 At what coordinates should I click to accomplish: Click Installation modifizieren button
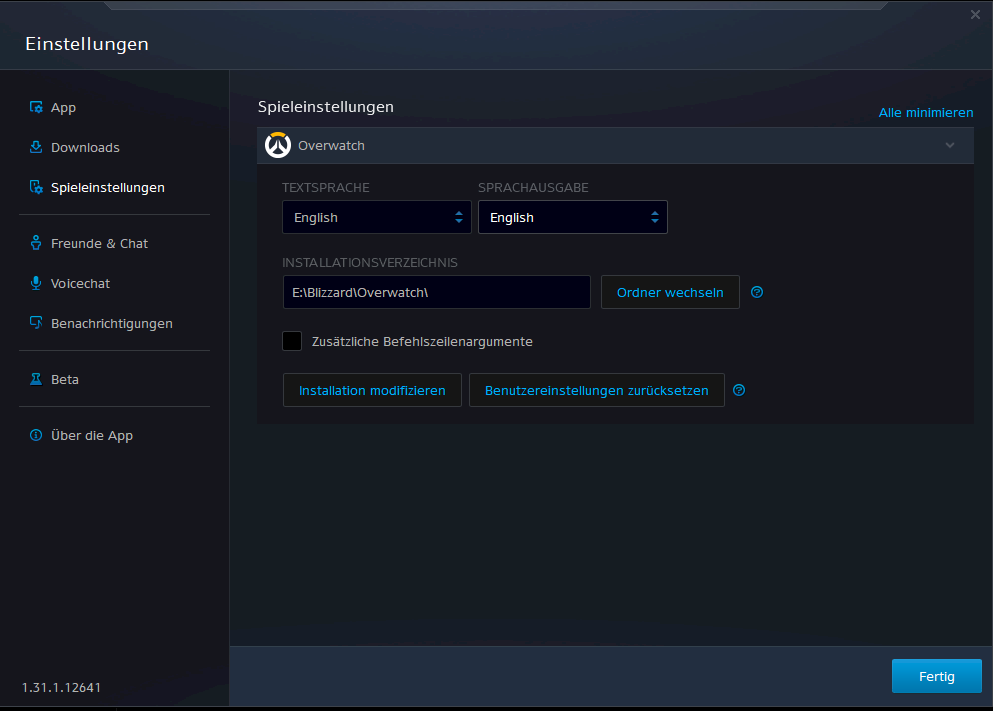[x=372, y=390]
